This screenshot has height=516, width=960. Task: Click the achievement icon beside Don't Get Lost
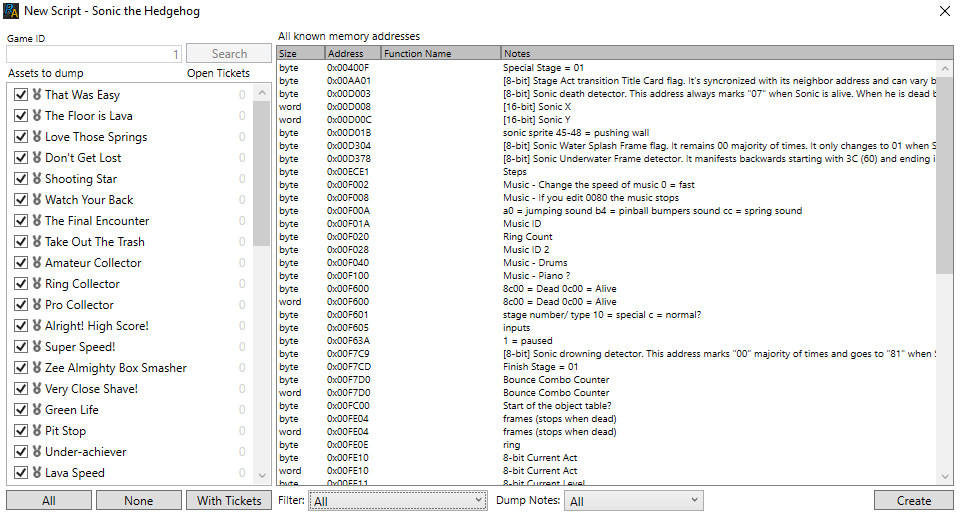[37, 158]
